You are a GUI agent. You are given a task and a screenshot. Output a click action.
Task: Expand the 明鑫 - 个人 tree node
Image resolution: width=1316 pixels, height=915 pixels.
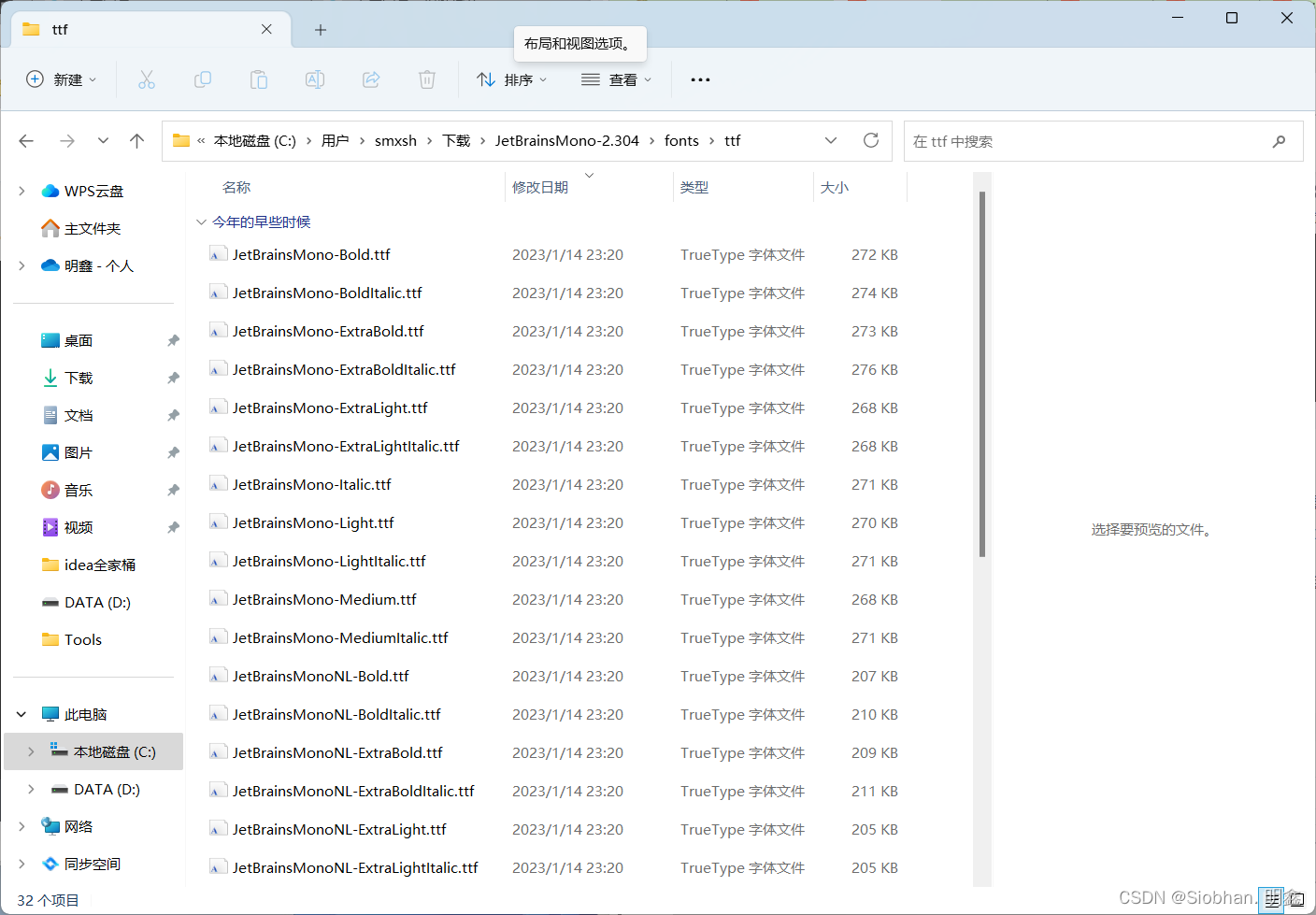pos(21,265)
